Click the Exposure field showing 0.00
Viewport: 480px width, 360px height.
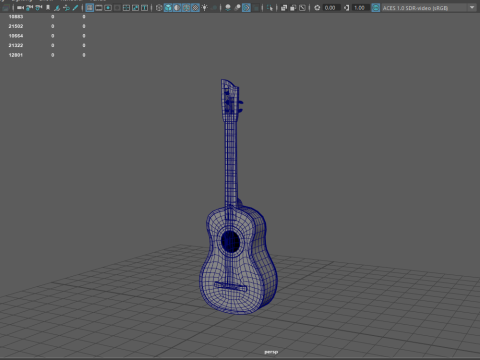click(x=331, y=8)
